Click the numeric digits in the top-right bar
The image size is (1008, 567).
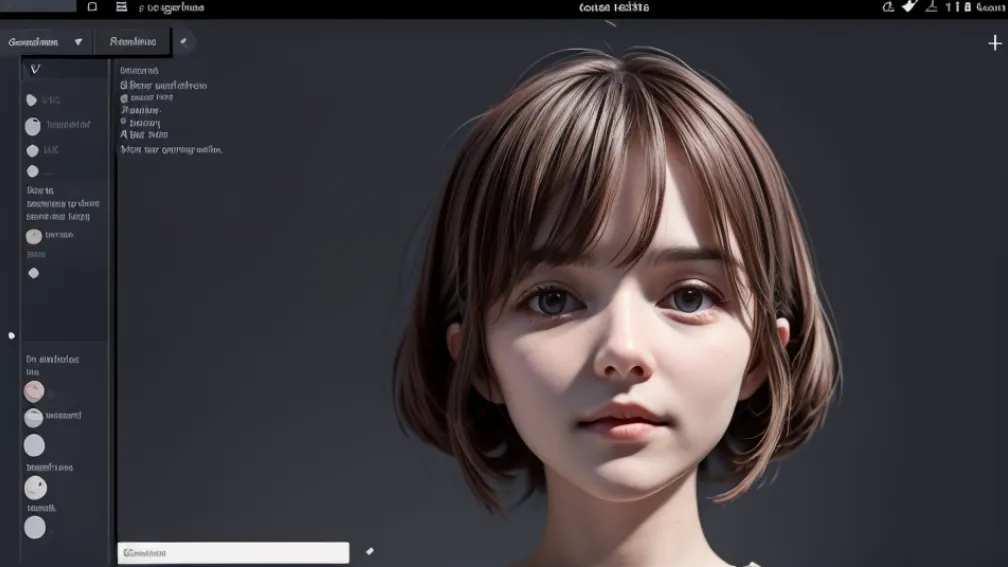[x=958, y=7]
